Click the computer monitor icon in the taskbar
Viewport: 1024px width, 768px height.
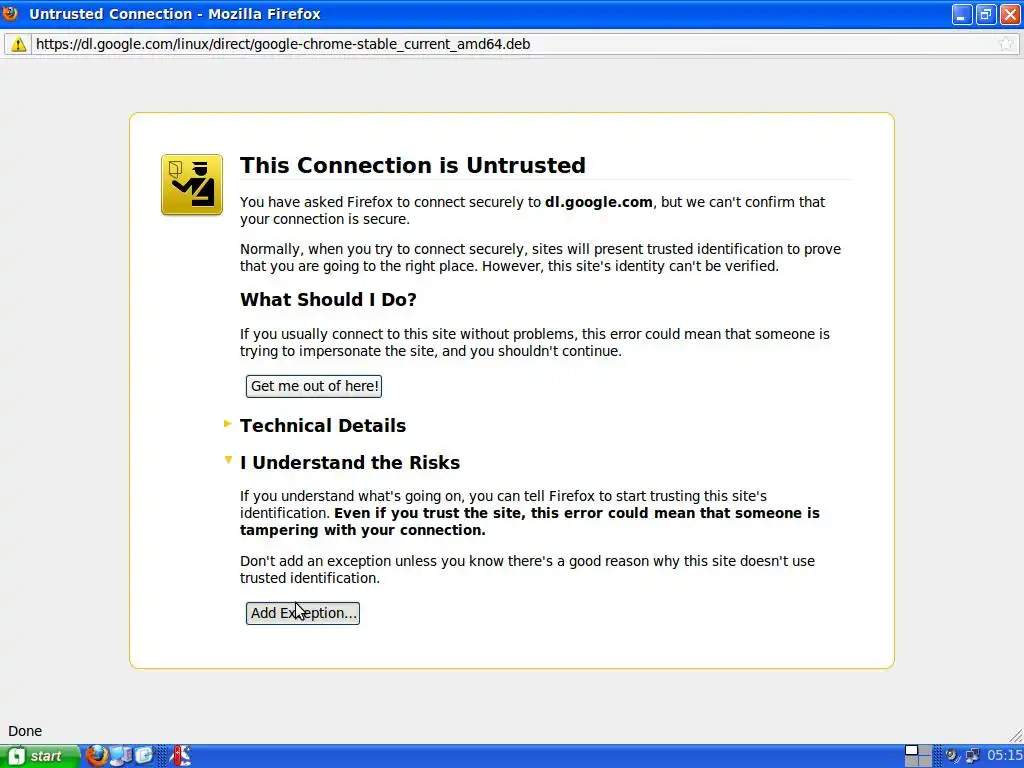(x=121, y=756)
